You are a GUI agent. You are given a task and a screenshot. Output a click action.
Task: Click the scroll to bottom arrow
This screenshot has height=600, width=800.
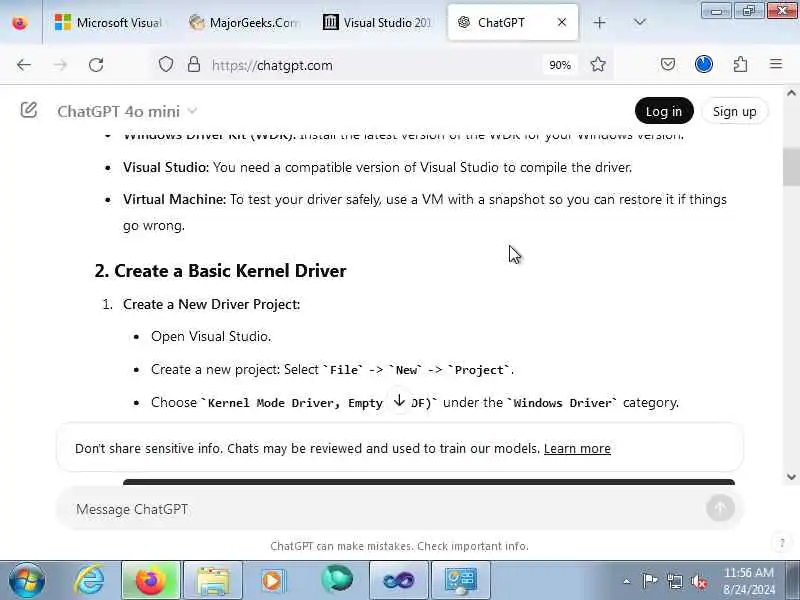point(399,401)
